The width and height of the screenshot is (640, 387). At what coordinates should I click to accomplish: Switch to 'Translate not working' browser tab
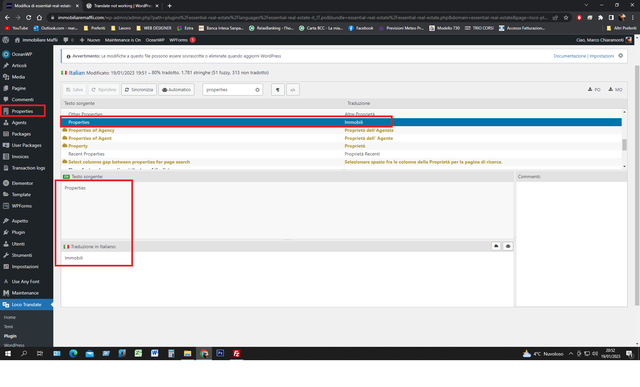coord(122,6)
